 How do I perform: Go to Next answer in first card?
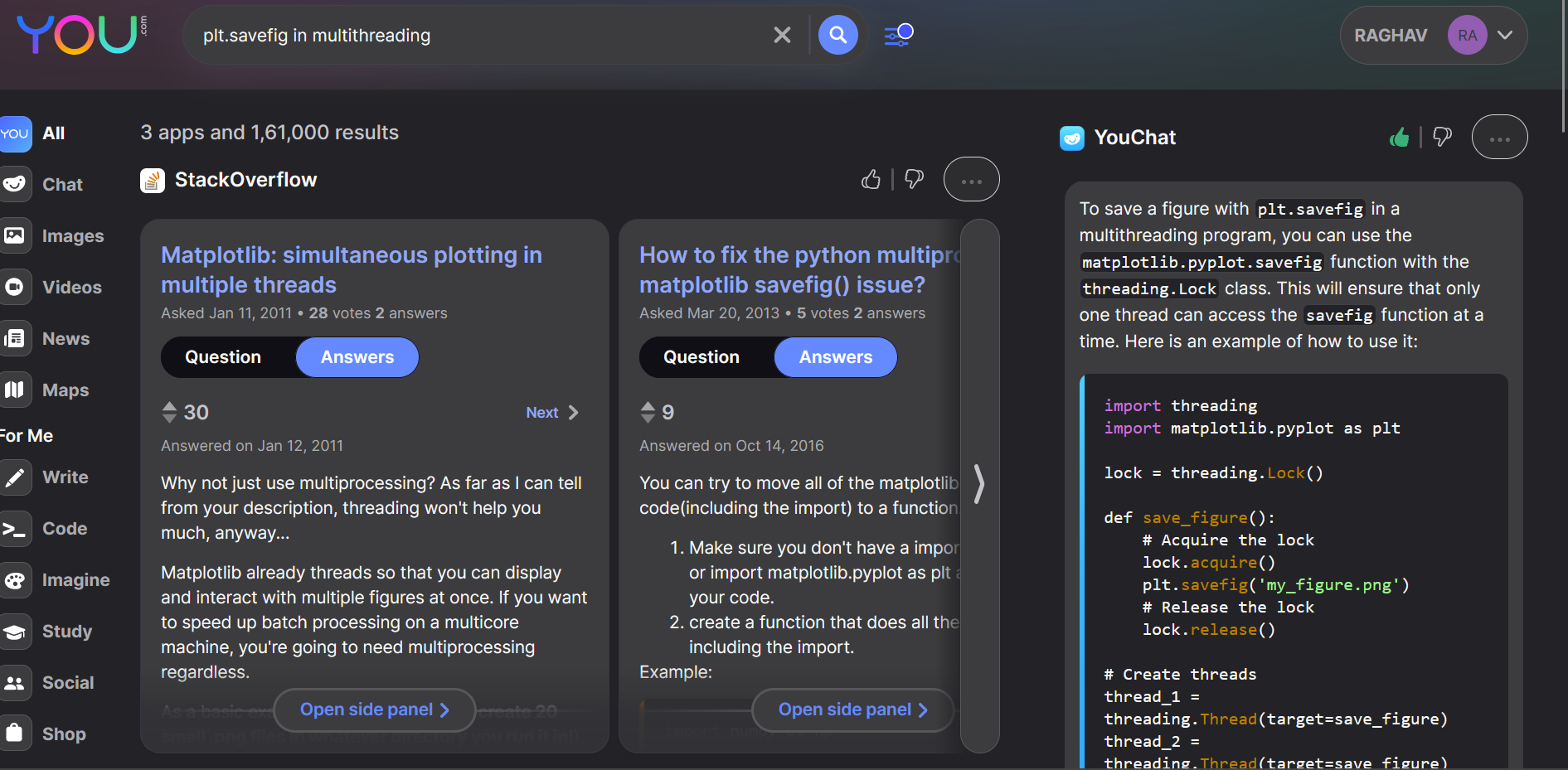pyautogui.click(x=551, y=413)
